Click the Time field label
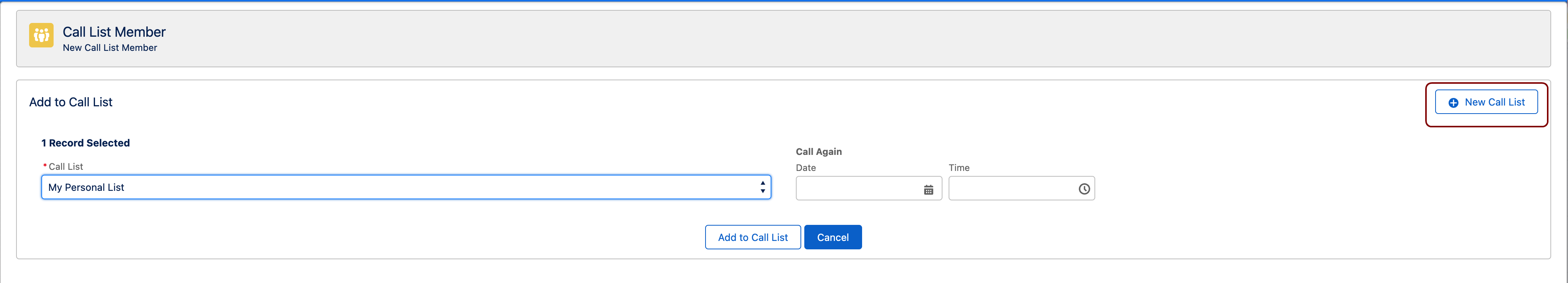Viewport: 1568px width, 283px height. pyautogui.click(x=959, y=168)
